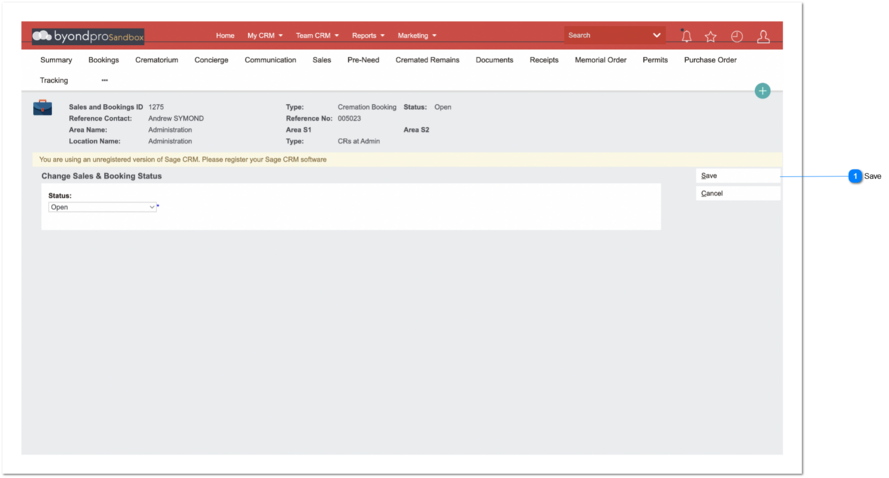Click the Change Sales & Booking Status heading
Screen dimensions: 889x478
(x=101, y=176)
